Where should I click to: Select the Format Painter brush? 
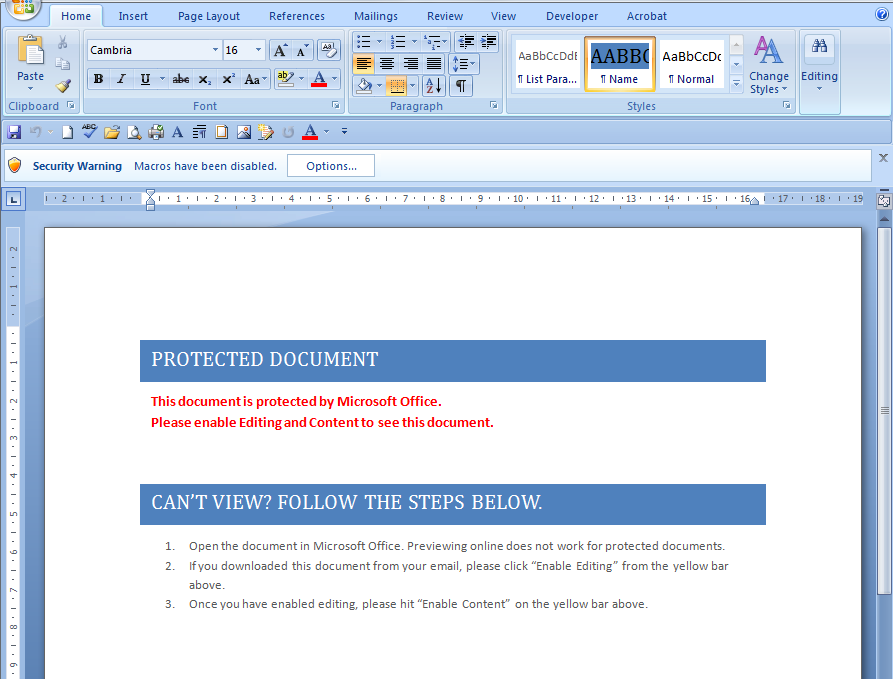pos(63,86)
